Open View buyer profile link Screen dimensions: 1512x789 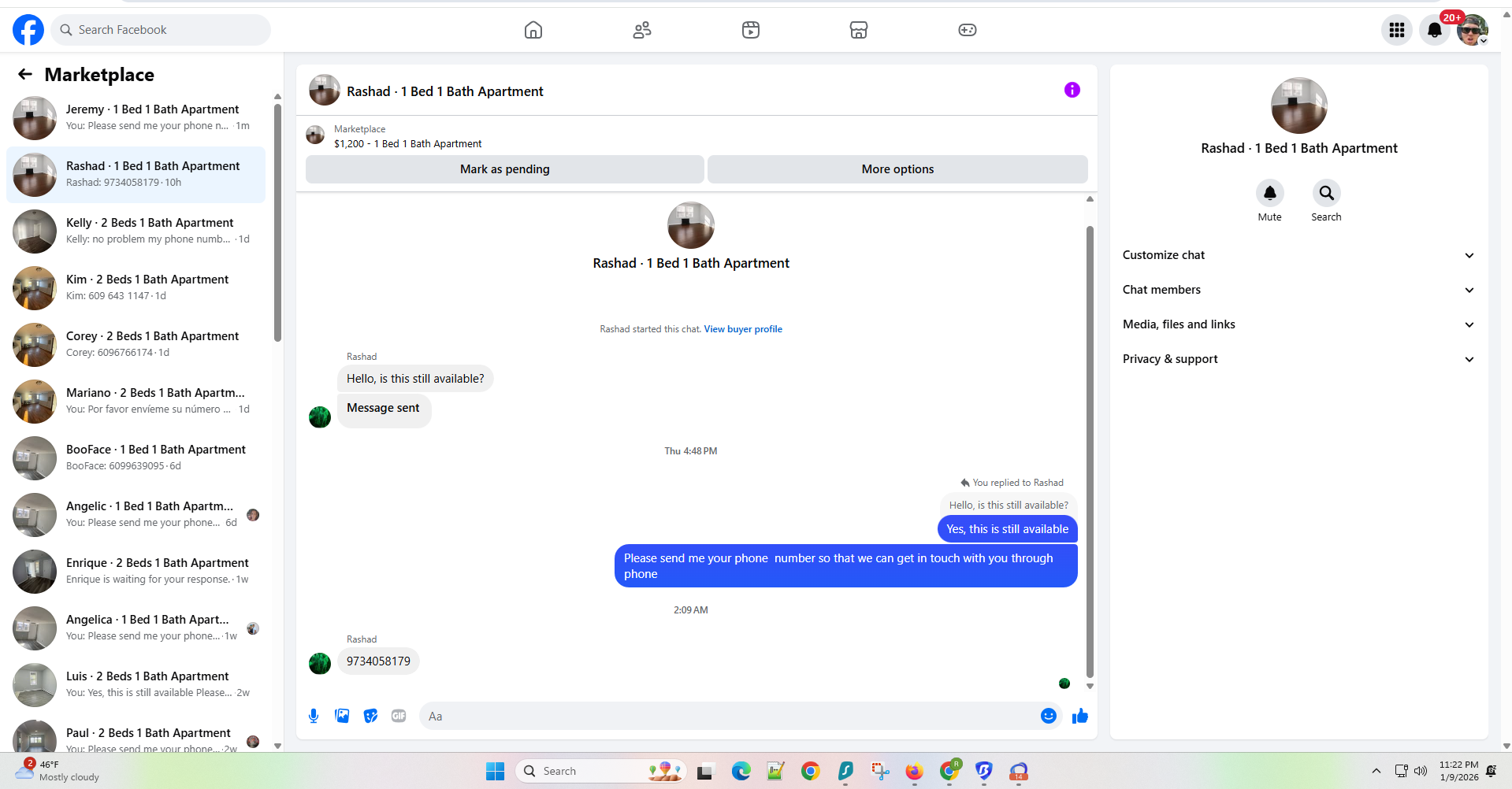(743, 329)
